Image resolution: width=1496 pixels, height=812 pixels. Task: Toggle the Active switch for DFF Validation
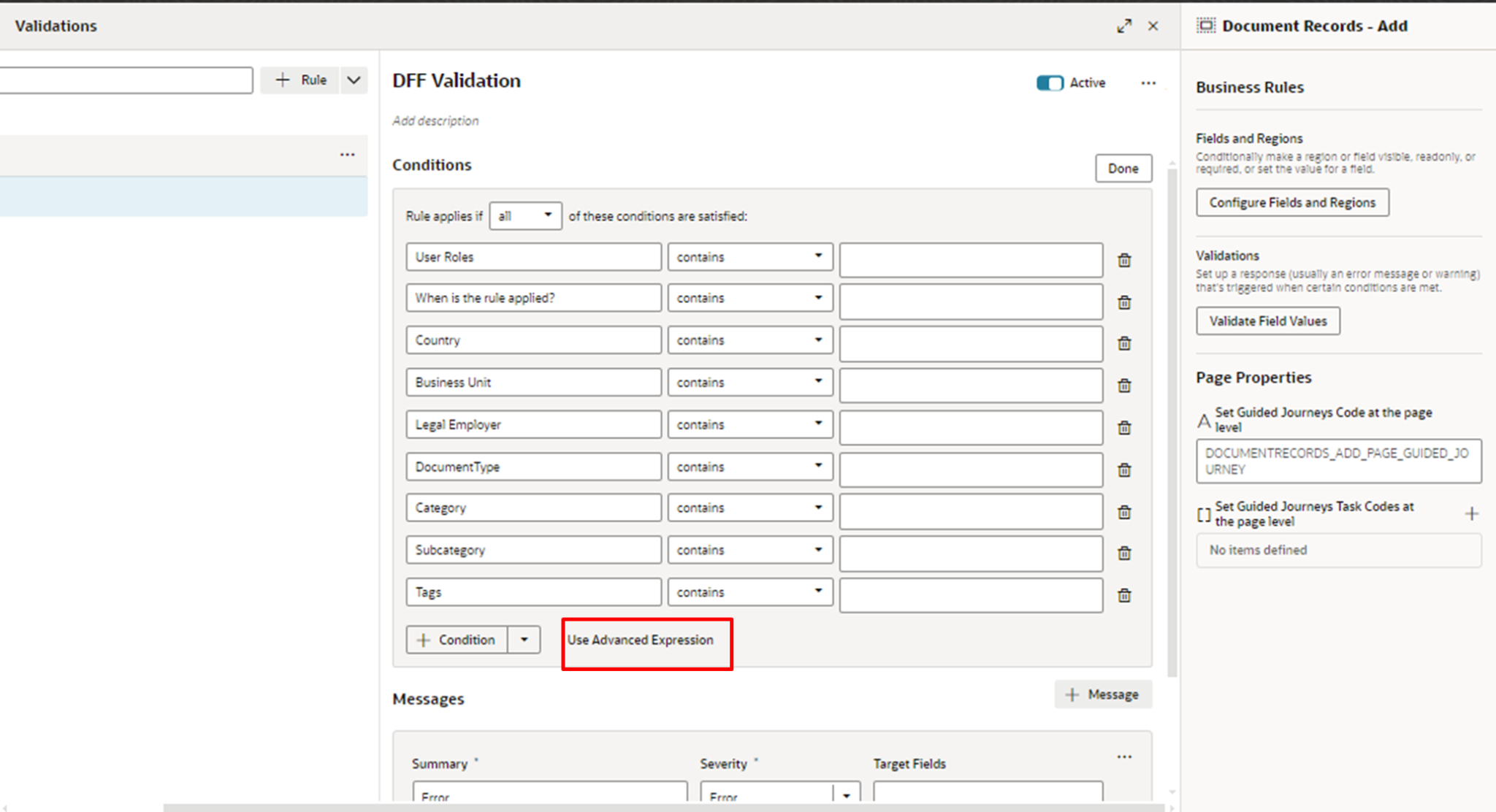(1050, 83)
